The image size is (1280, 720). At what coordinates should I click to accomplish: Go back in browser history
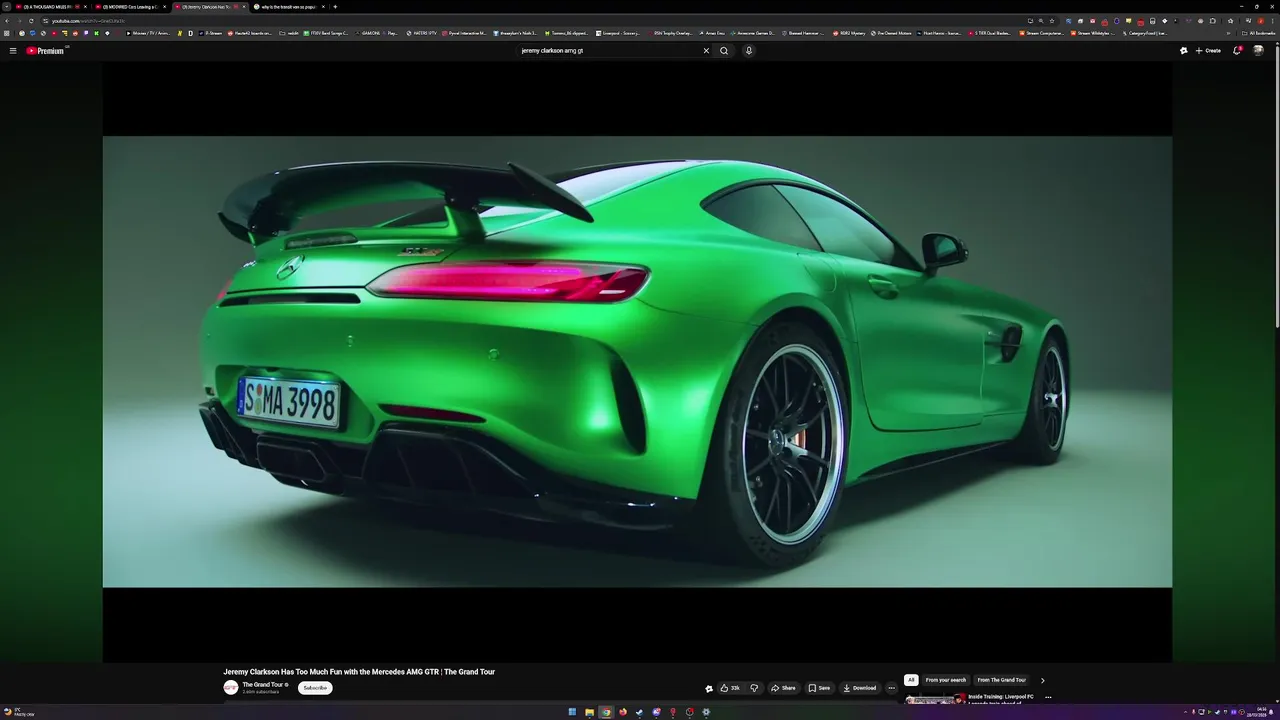tap(7, 20)
